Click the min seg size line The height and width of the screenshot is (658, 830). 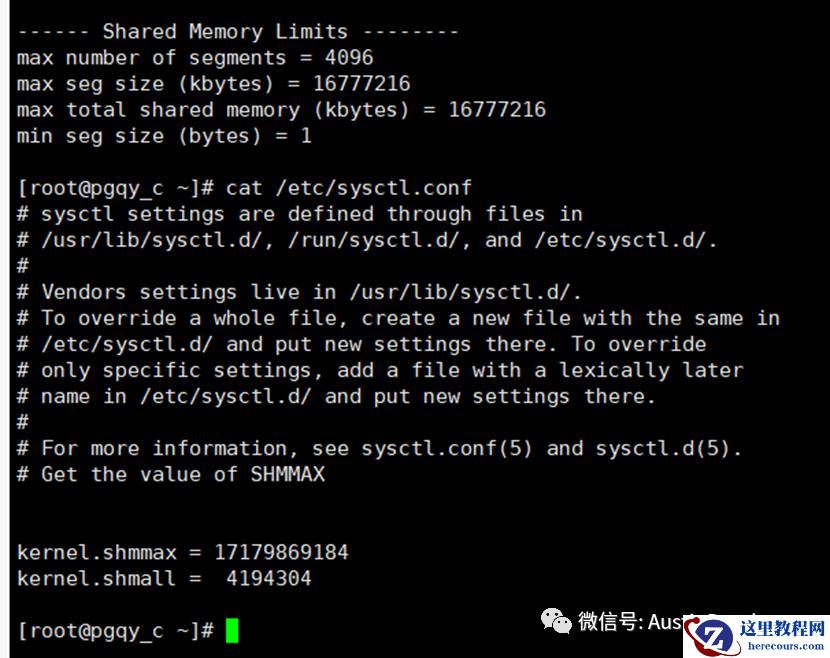164,136
